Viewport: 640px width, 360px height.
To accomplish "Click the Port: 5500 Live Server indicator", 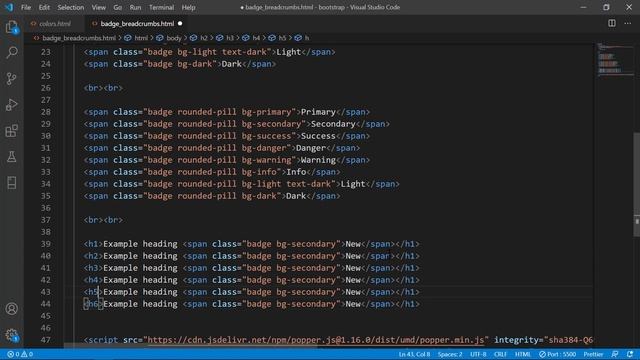I will coord(558,354).
